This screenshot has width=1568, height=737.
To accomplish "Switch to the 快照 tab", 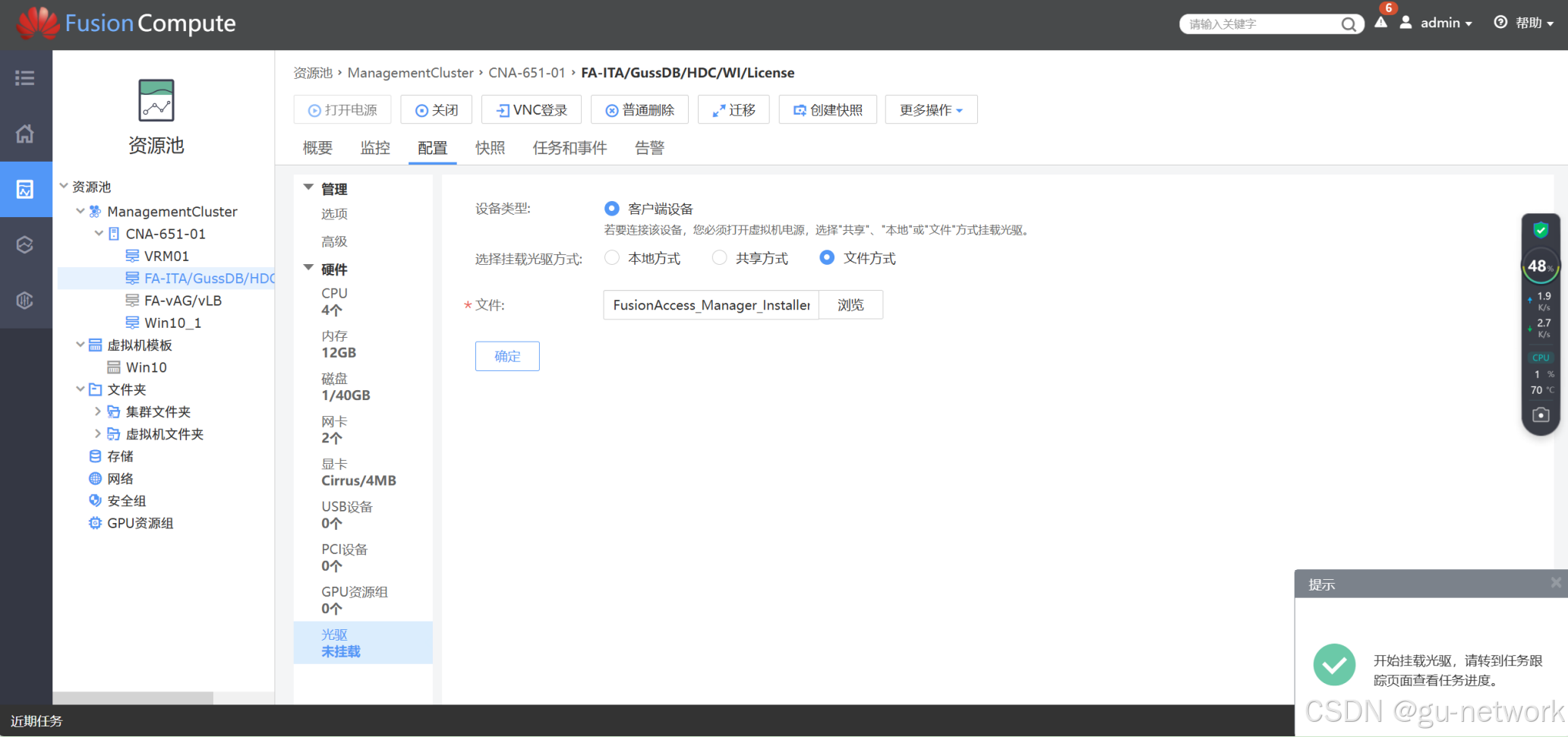I will (x=490, y=148).
